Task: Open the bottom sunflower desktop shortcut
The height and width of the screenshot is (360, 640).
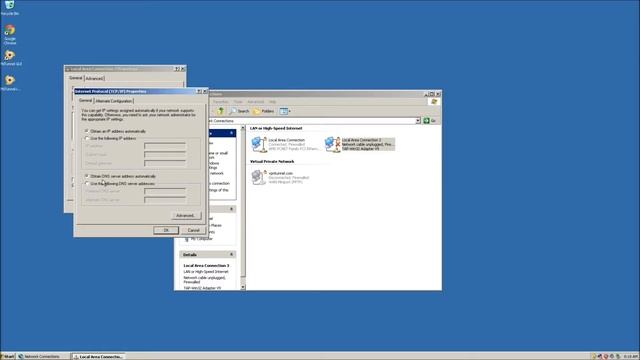Action: tap(10, 83)
